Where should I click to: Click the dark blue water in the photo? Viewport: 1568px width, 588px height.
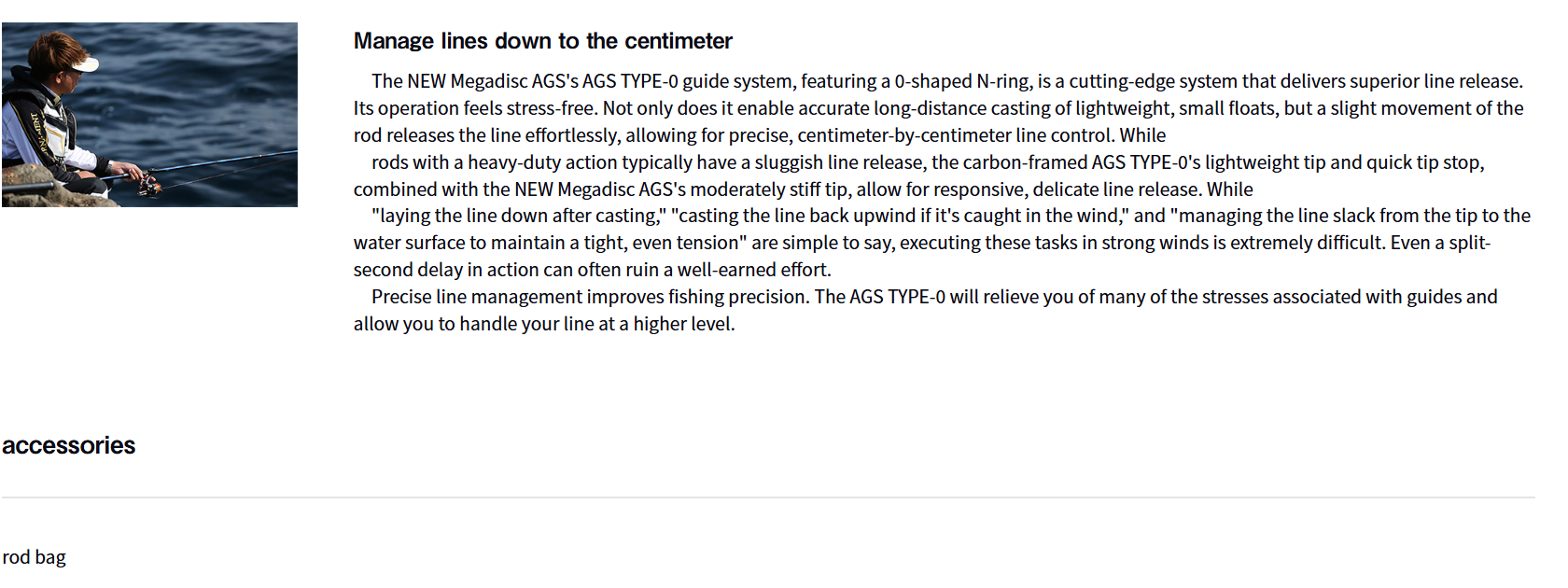(x=224, y=84)
